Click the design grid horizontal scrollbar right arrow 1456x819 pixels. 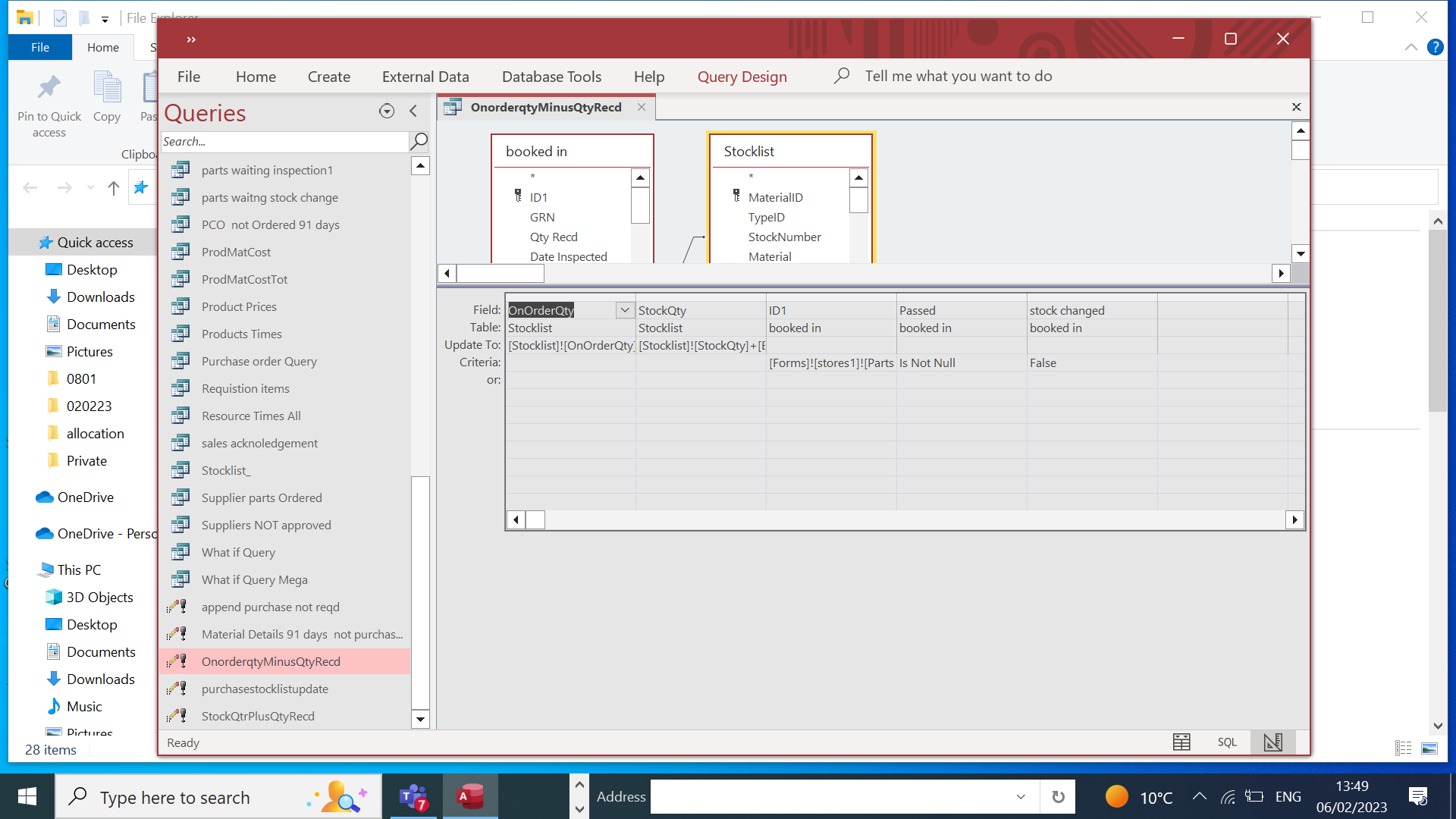click(x=1294, y=519)
